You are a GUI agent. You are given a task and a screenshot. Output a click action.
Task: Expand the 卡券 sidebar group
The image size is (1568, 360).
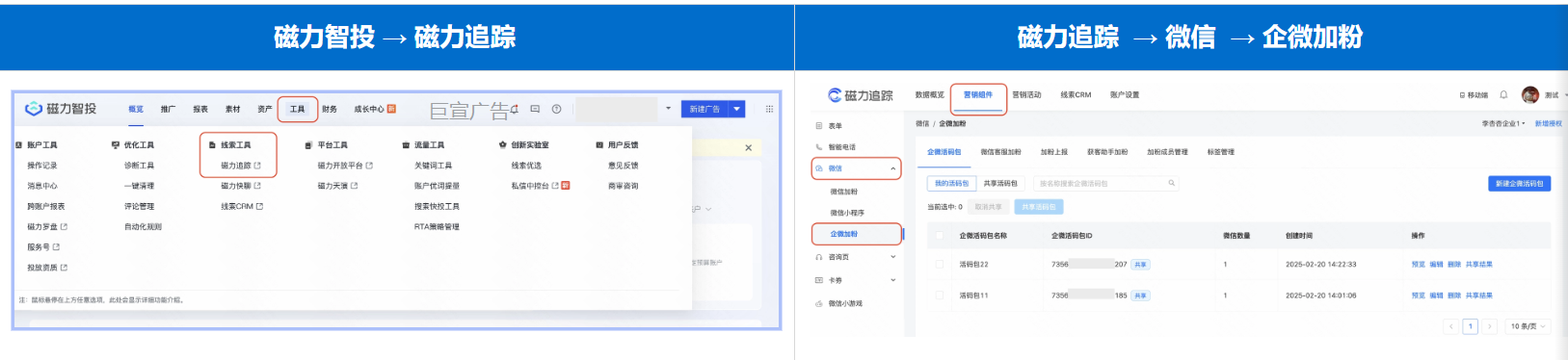893,280
